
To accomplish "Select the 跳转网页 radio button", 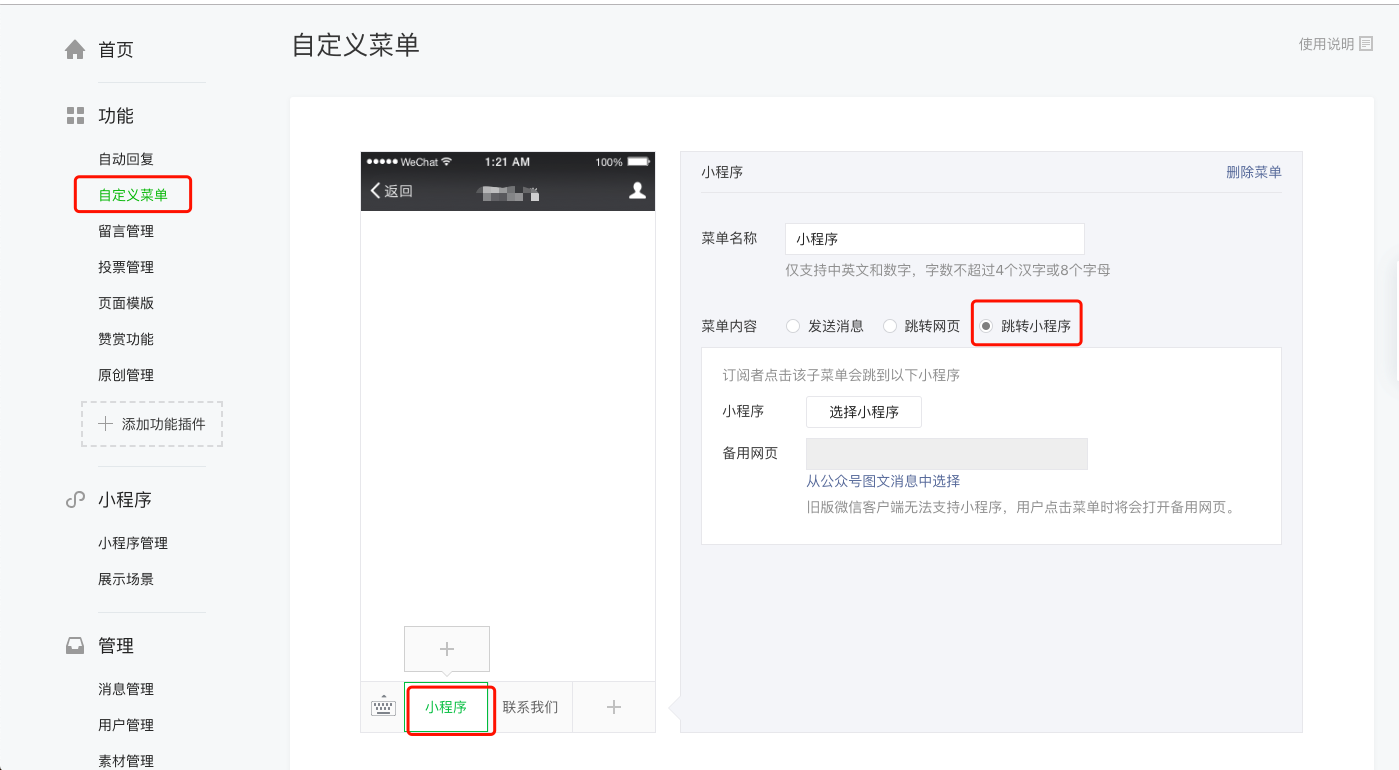I will point(890,326).
